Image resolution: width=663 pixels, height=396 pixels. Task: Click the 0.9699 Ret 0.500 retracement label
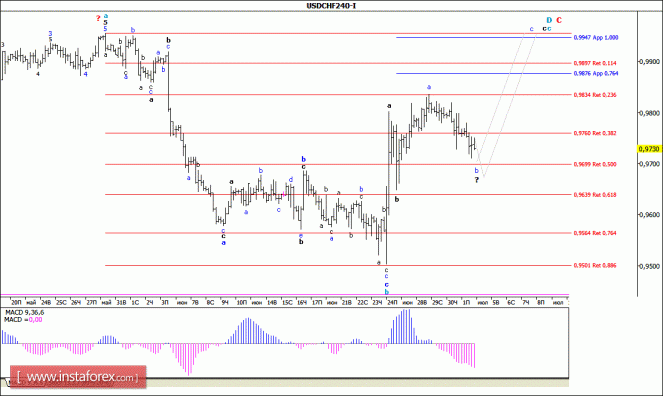[595, 164]
